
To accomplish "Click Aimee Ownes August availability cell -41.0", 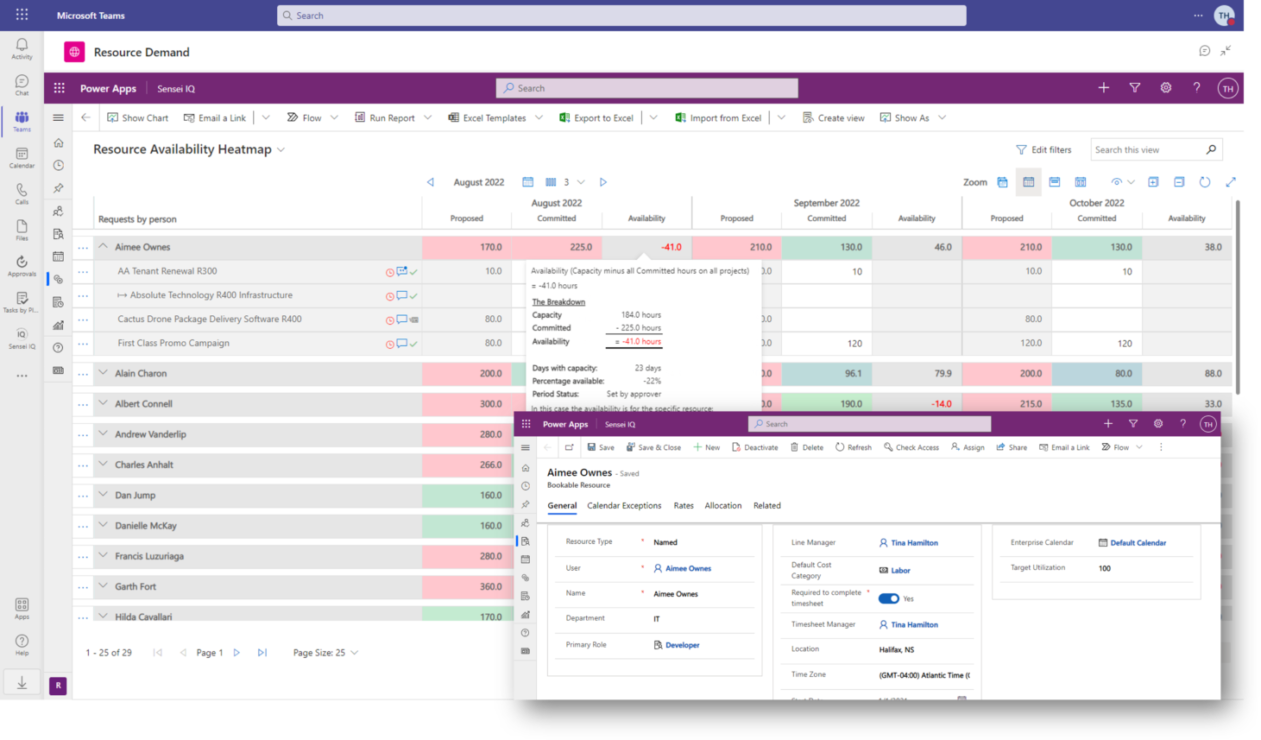I will click(647, 247).
